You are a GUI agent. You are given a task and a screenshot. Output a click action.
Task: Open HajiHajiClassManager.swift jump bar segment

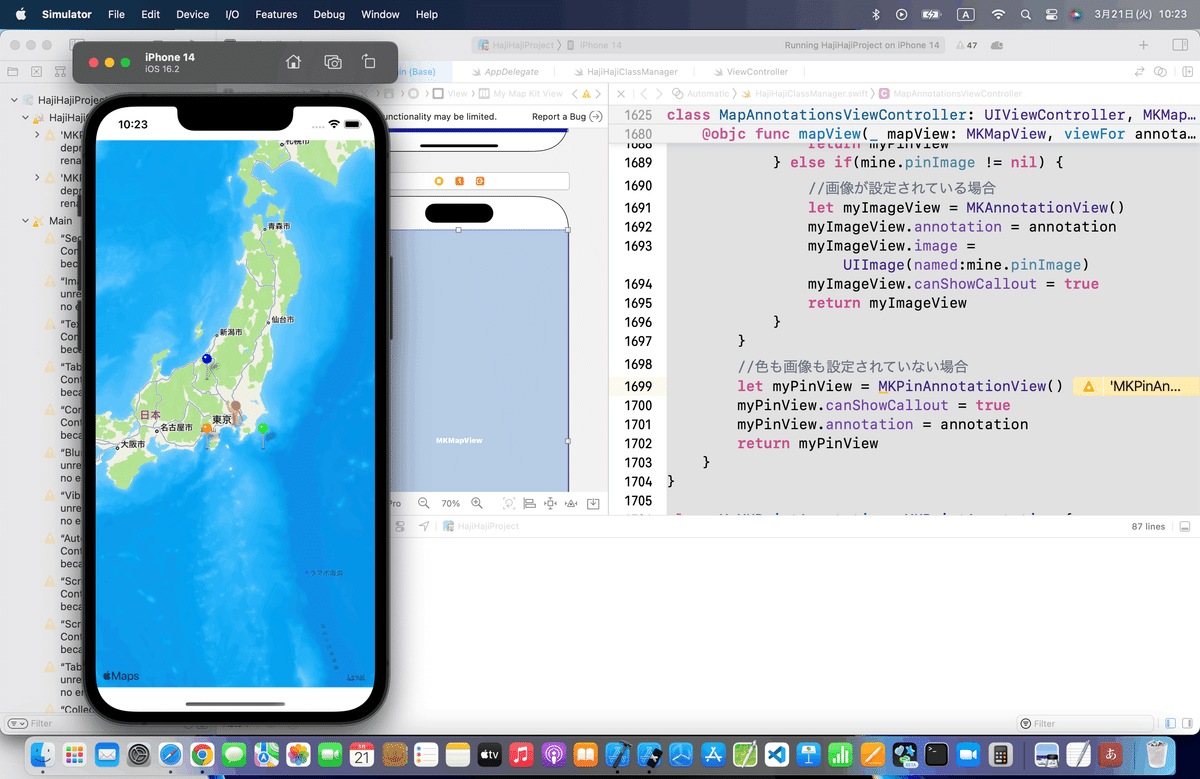click(x=805, y=93)
